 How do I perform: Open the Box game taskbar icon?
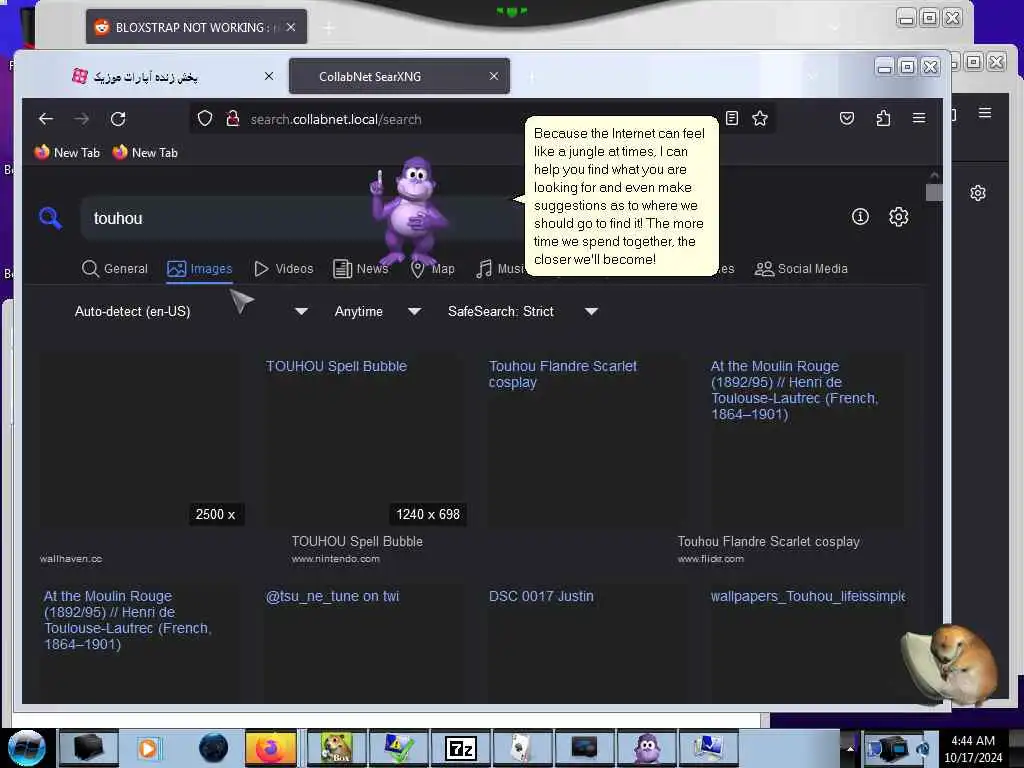[336, 748]
